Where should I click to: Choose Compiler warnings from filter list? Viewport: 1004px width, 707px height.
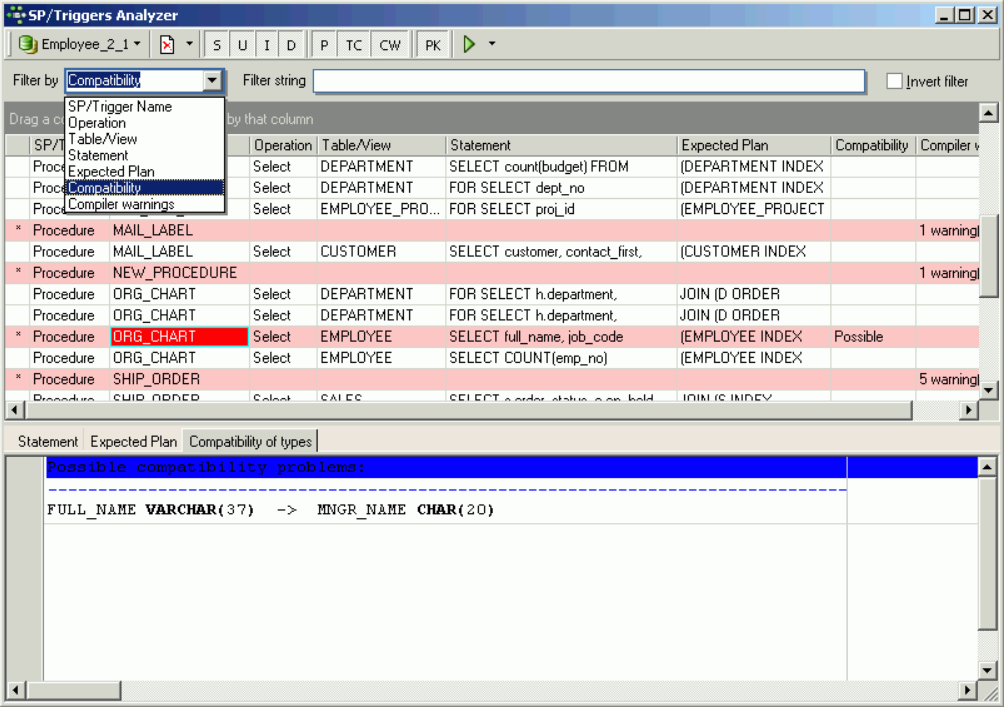(121, 204)
